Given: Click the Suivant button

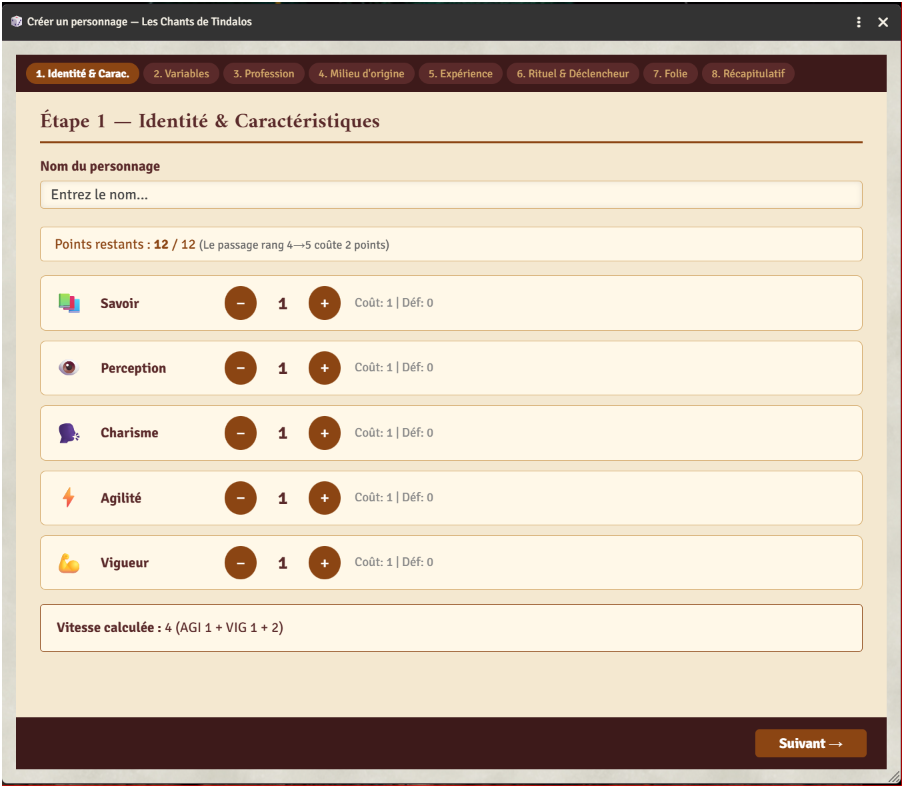Looking at the screenshot, I should tap(811, 743).
